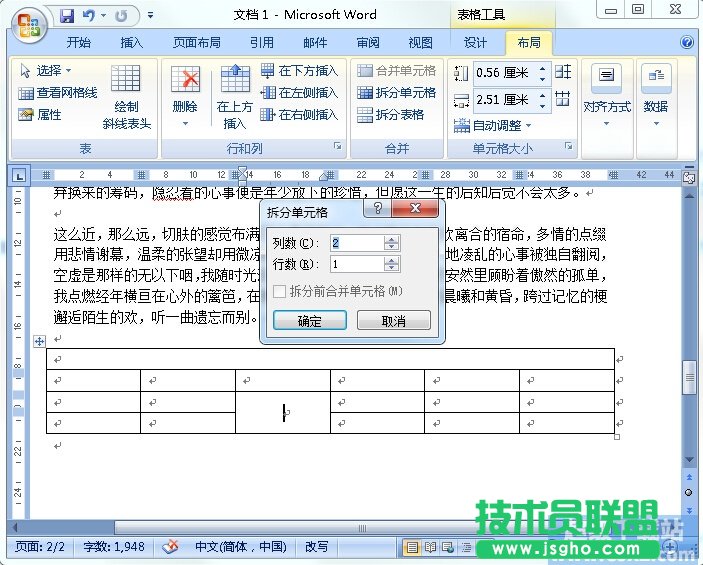Click the 列数 (columns) number input field
Image resolution: width=703 pixels, height=565 pixels.
click(356, 243)
